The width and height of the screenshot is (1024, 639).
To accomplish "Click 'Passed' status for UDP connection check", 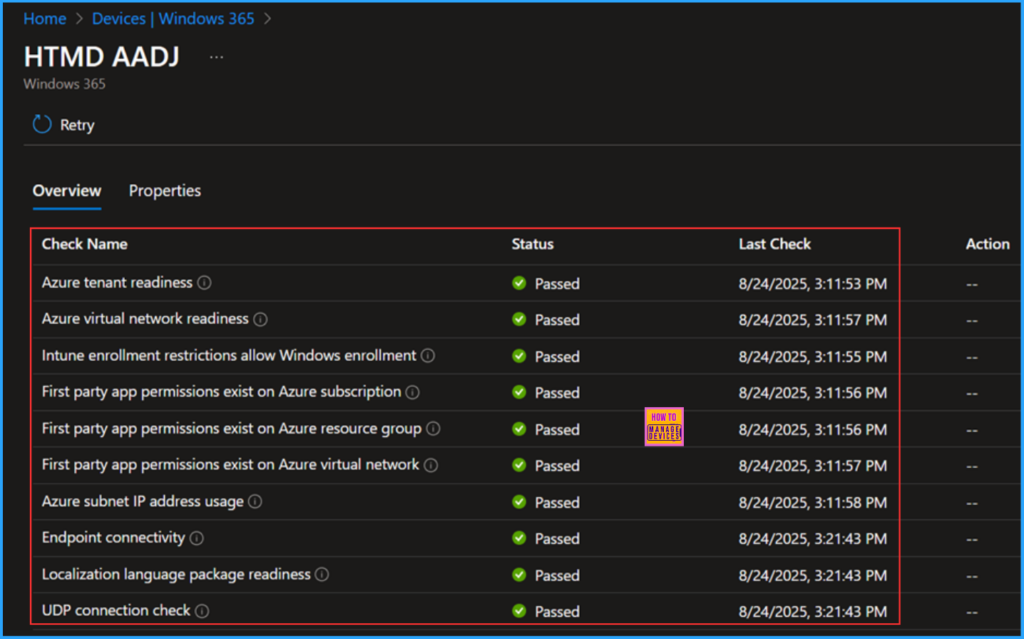I will (557, 612).
